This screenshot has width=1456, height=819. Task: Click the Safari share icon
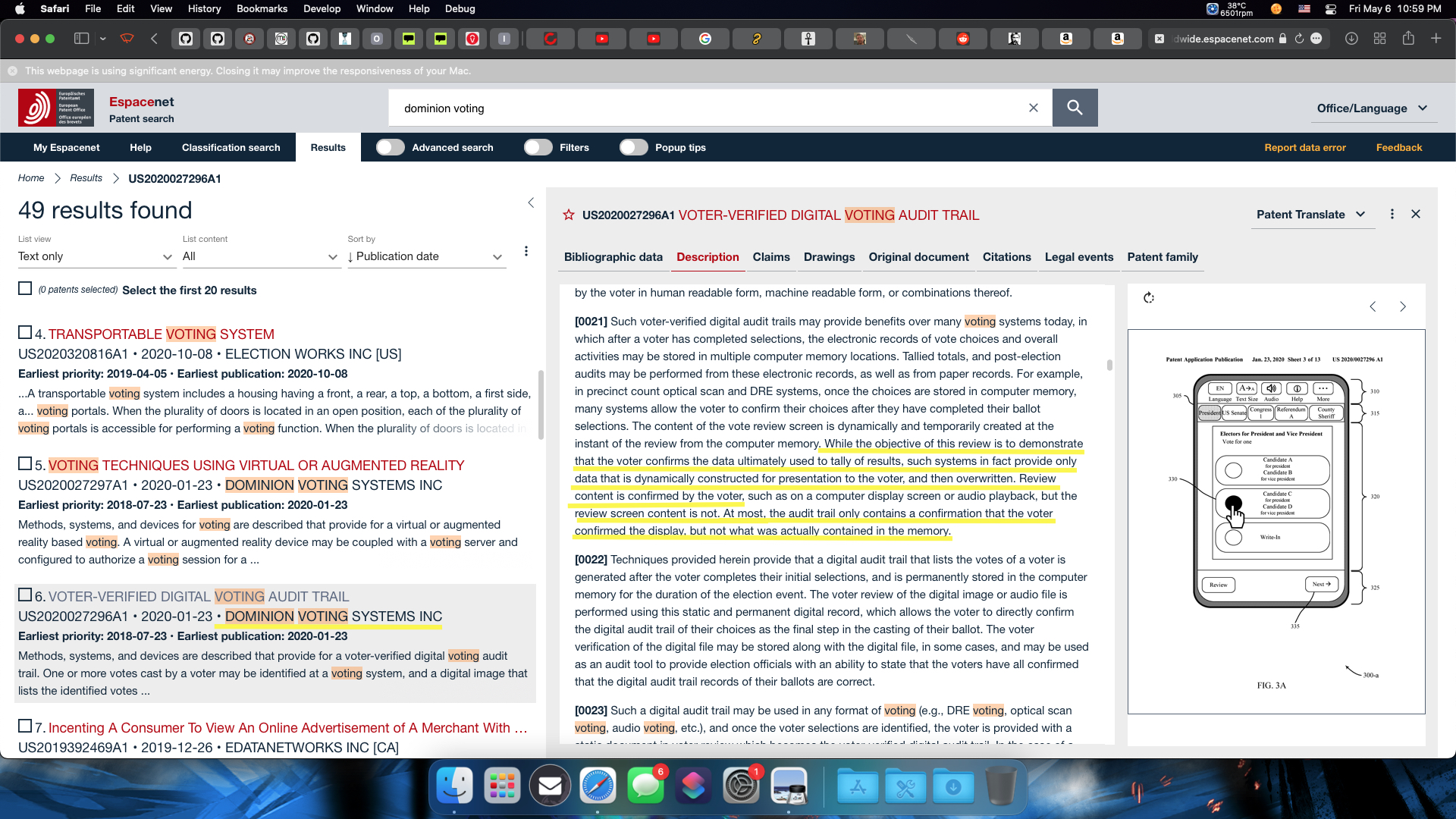[x=1408, y=38]
